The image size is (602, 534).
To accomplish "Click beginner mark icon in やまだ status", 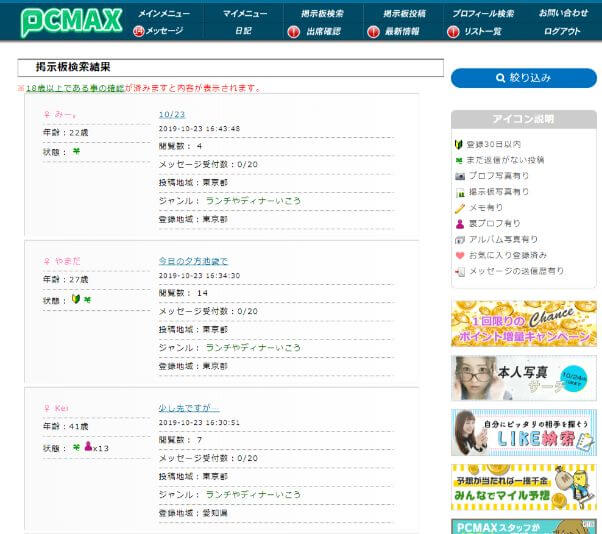I will 76,299.
